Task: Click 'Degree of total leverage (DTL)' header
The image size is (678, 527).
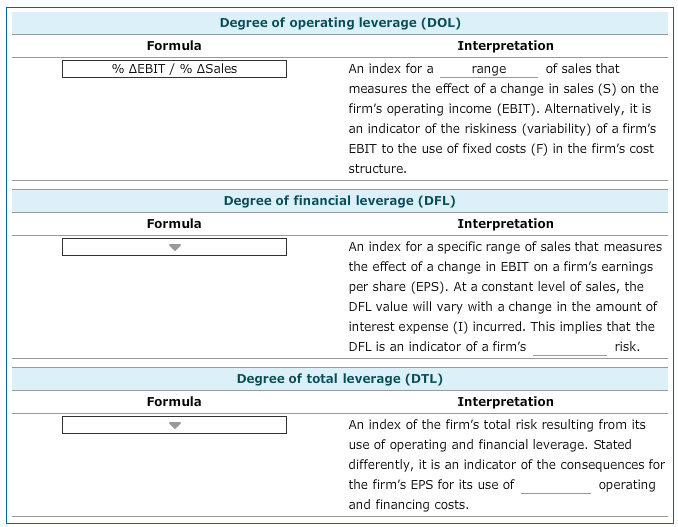Action: click(340, 379)
